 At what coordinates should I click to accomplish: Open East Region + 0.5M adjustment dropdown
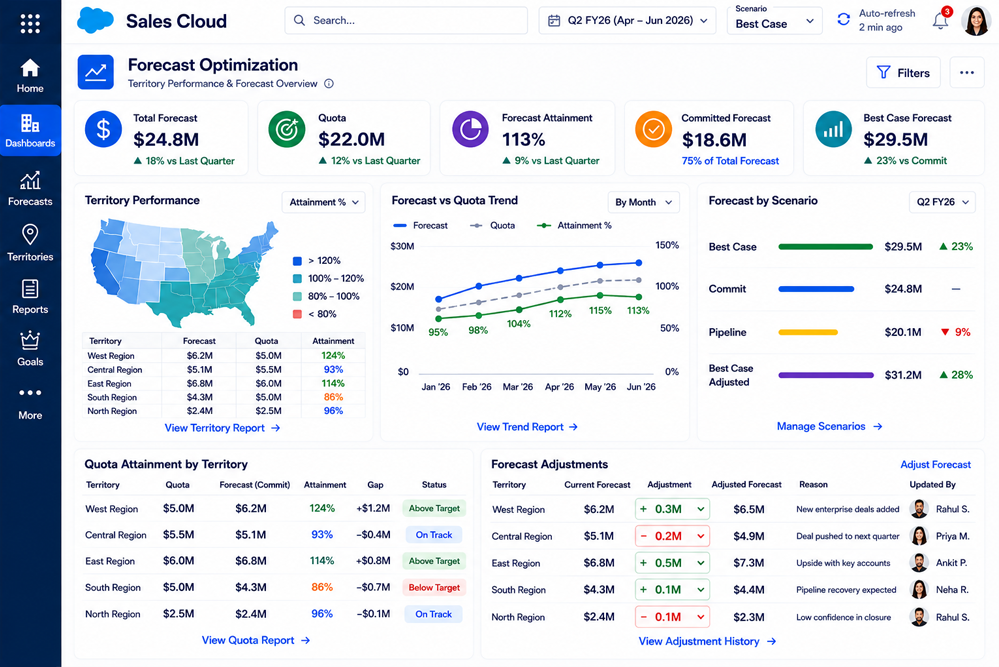pos(672,563)
